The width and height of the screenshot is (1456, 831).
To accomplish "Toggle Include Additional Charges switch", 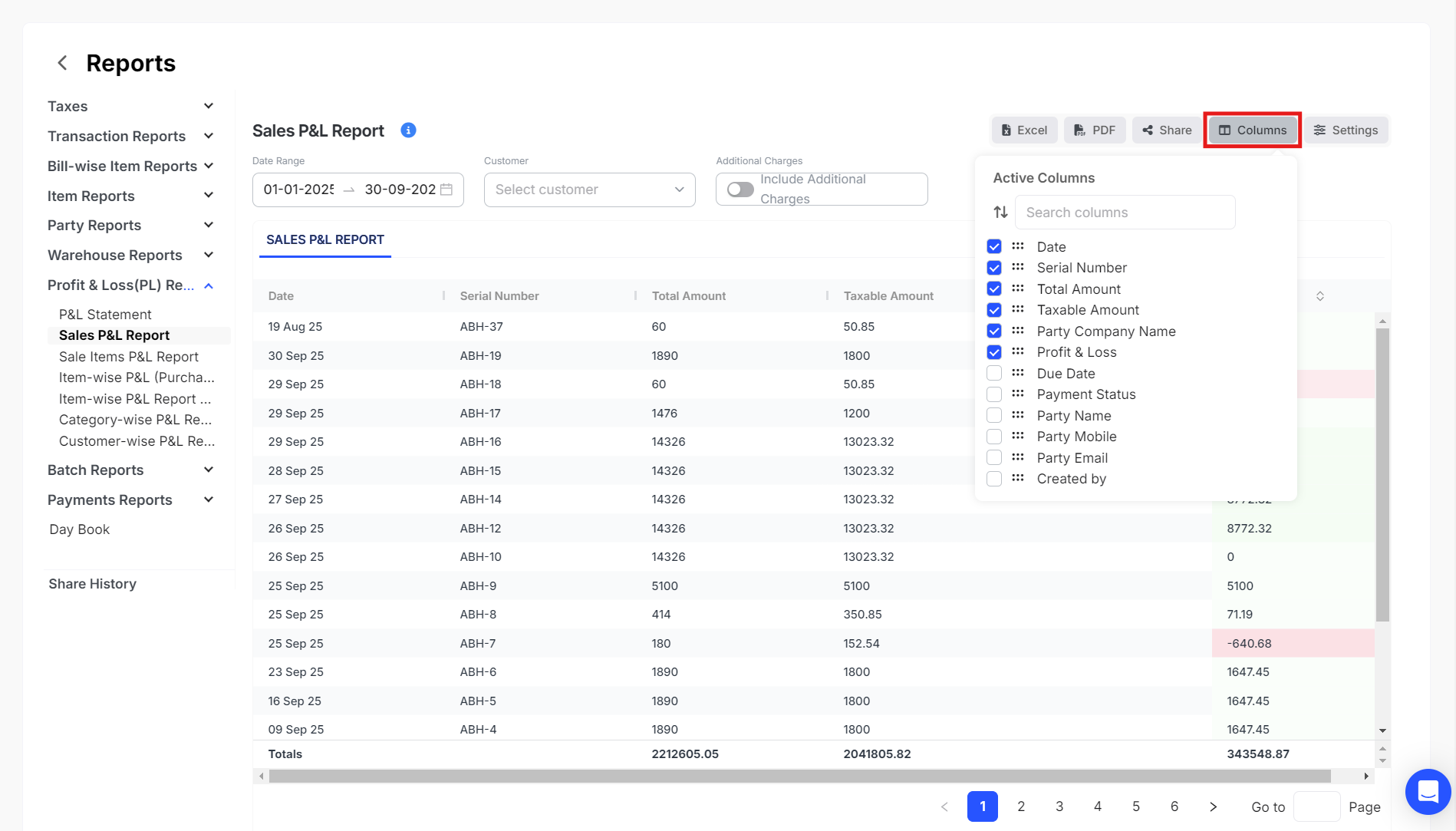I will pos(740,190).
